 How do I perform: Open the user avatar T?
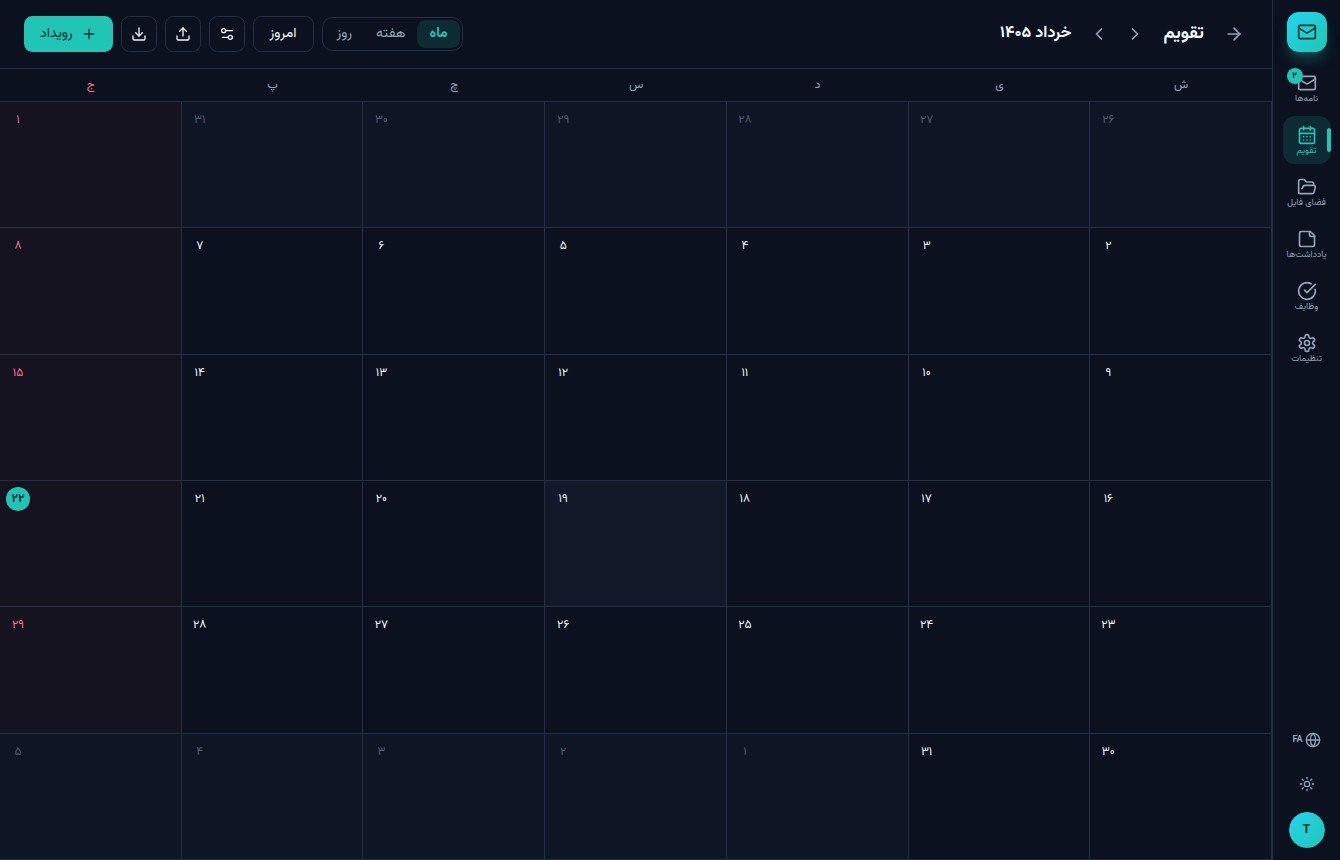[x=1306, y=829]
